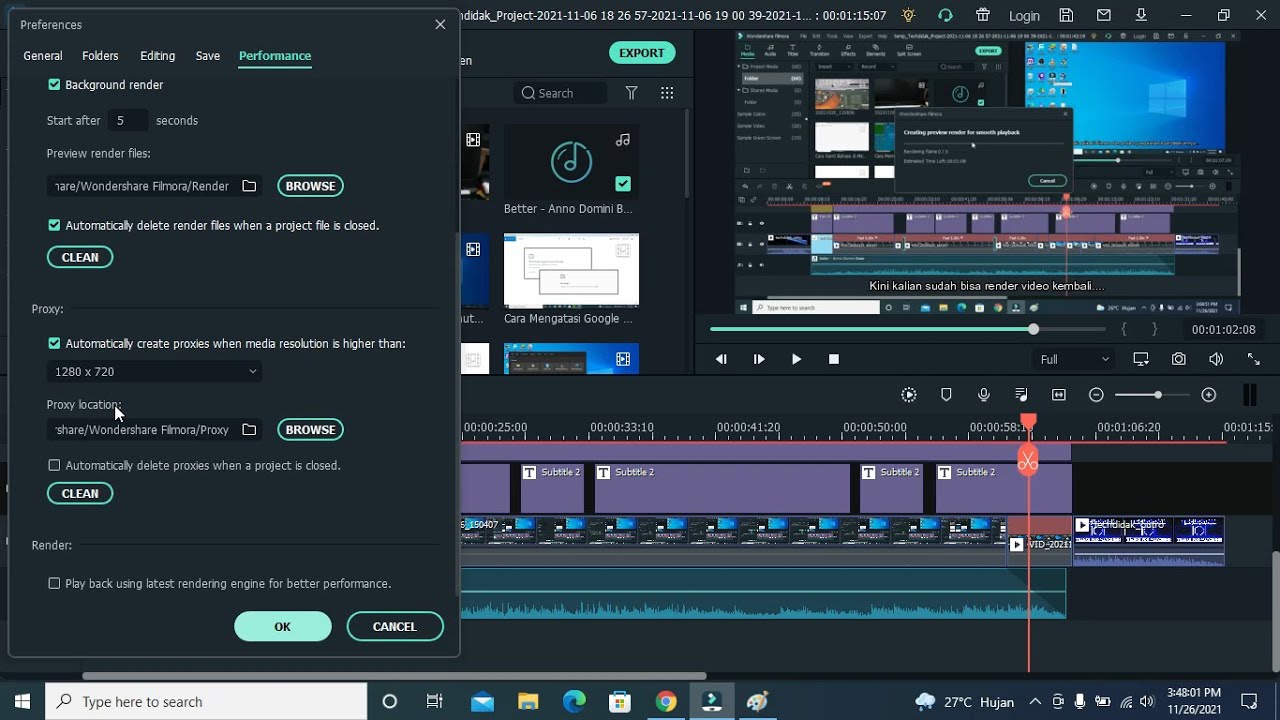Viewport: 1280px width, 720px height.
Task: Click the red scissors split icon on playhead
Action: [1027, 461]
